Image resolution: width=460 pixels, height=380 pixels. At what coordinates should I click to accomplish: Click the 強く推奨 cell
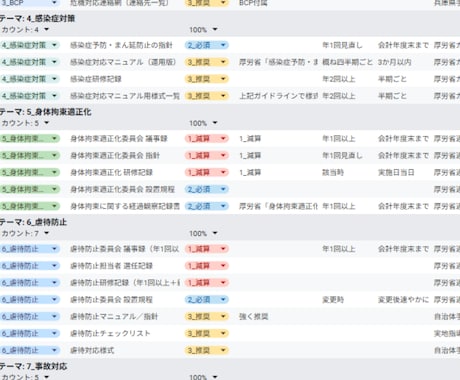coord(254,316)
